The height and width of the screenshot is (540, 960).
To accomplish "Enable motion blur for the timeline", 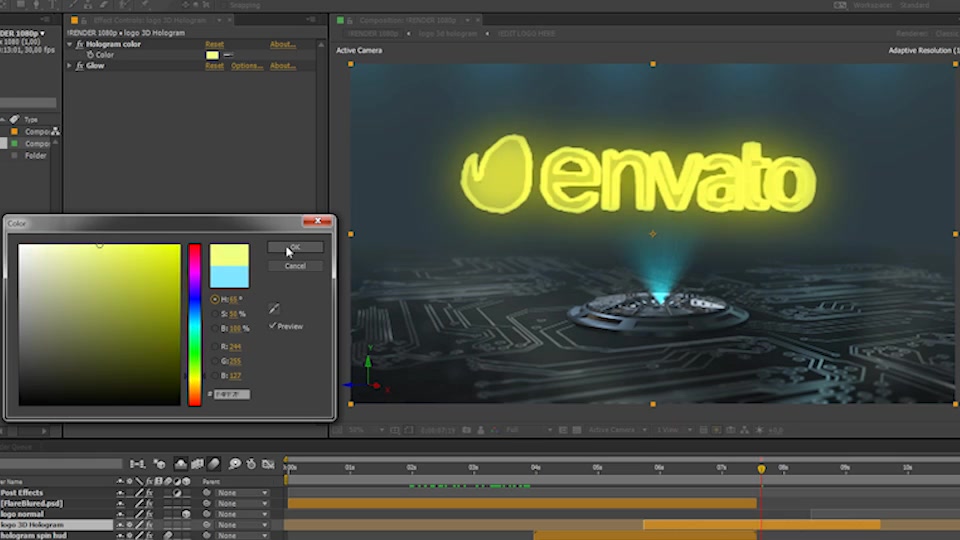I will pyautogui.click(x=214, y=464).
